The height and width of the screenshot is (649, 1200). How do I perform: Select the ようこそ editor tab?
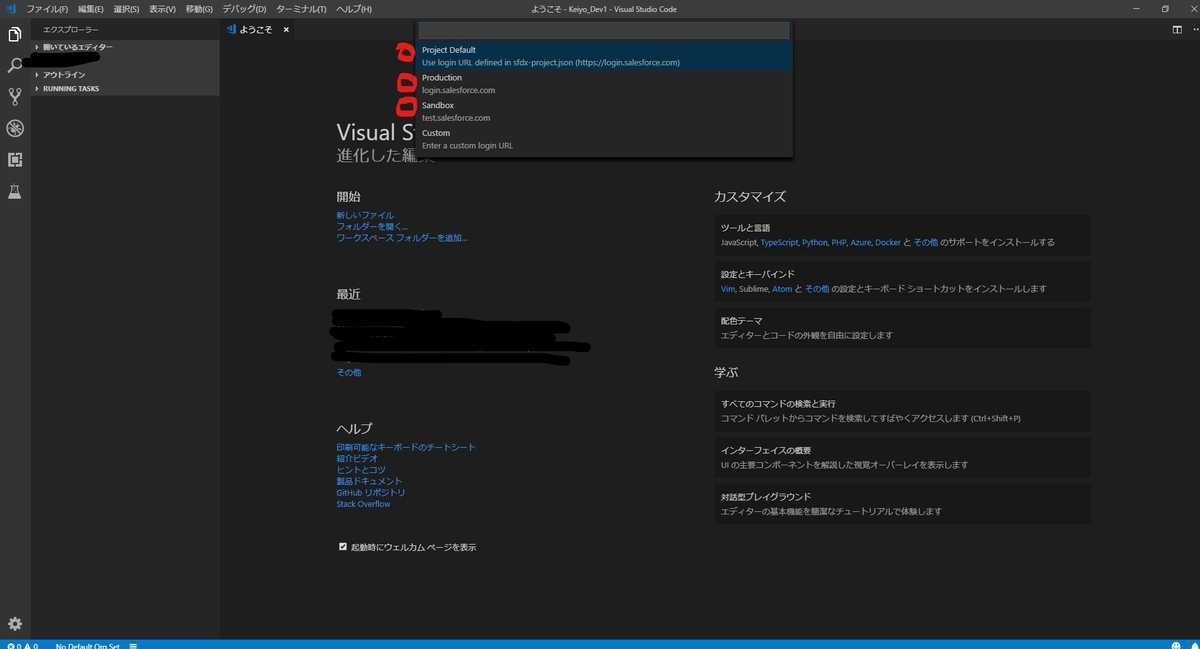(x=258, y=30)
